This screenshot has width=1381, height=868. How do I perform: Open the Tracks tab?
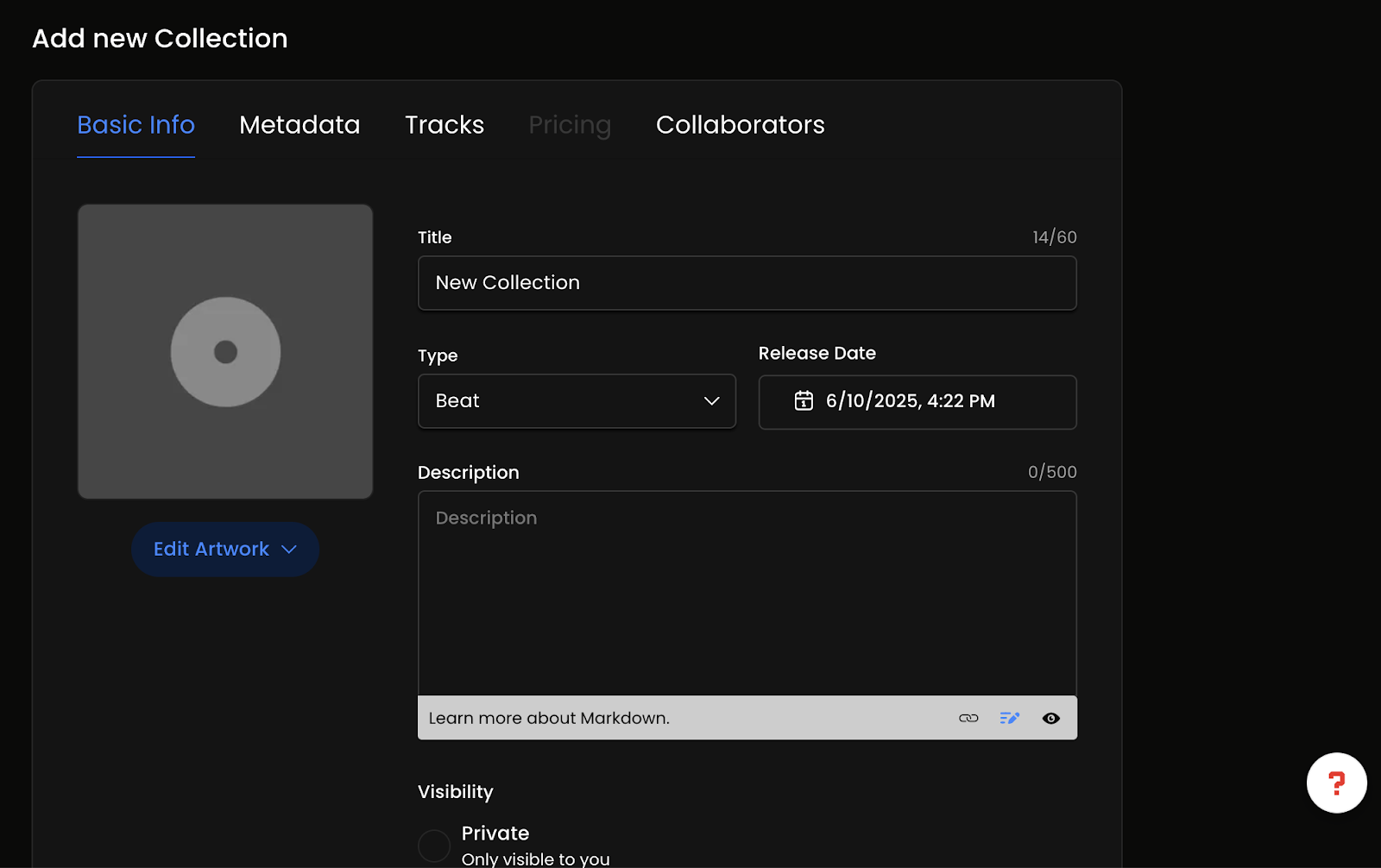(445, 125)
